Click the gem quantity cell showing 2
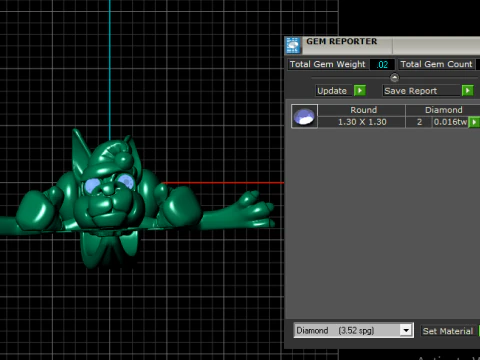 pos(419,122)
